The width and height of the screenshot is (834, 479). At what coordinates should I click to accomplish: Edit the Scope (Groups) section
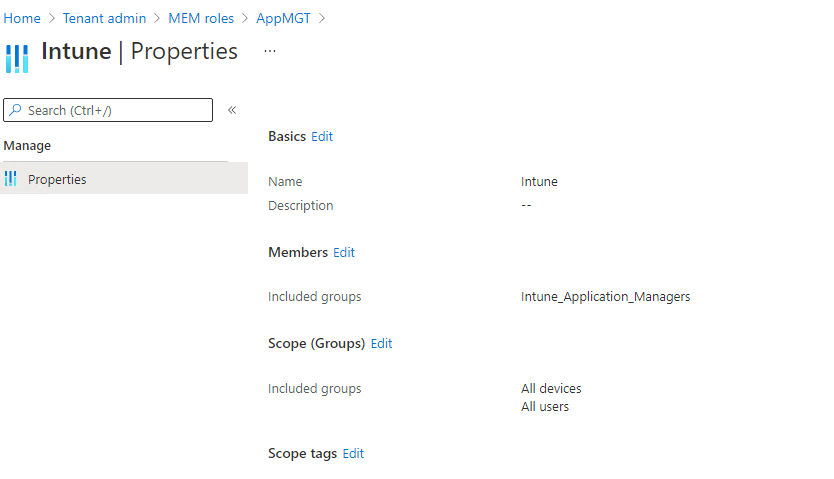click(381, 344)
